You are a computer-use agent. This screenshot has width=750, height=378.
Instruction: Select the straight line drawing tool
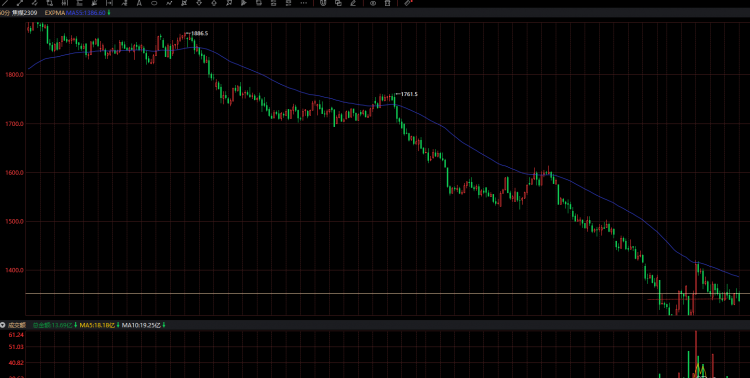(x=6, y=3)
